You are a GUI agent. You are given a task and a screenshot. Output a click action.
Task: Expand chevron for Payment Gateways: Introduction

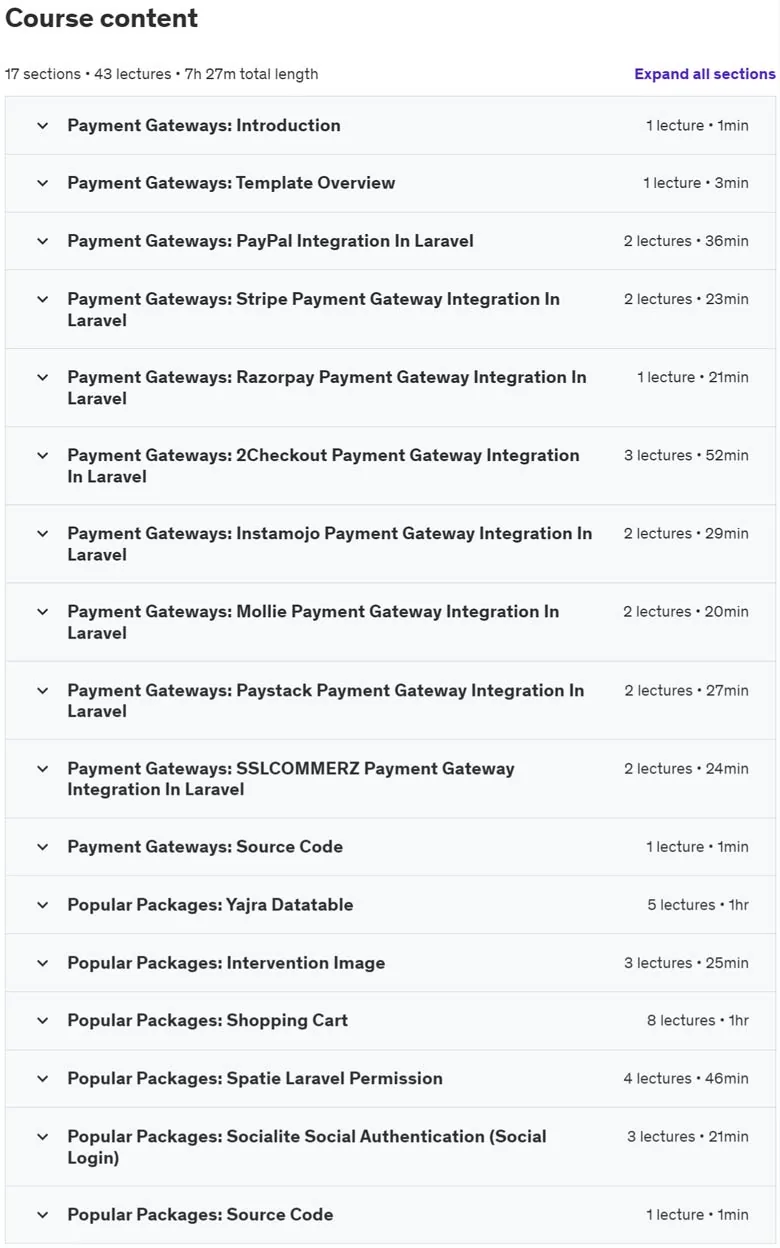click(x=42, y=126)
